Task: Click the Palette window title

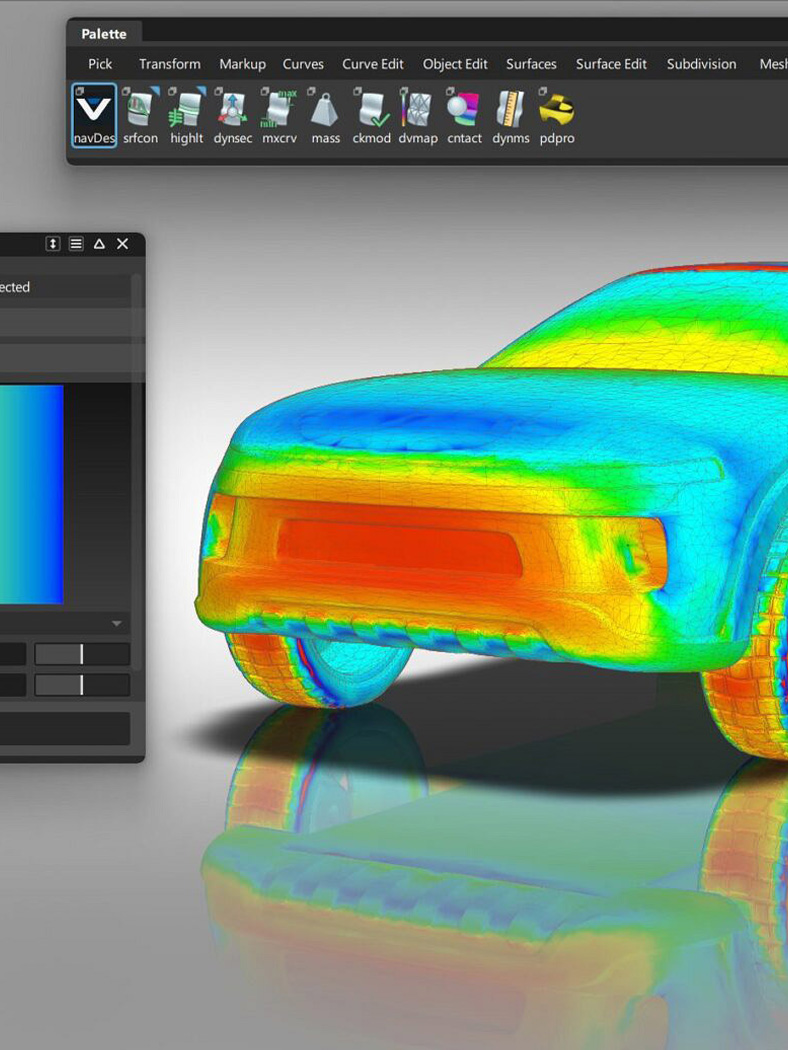Action: point(104,33)
